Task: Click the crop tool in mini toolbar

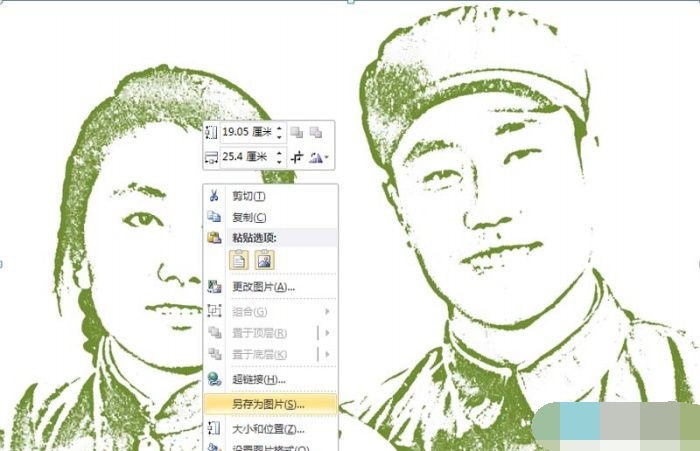Action: tap(297, 157)
